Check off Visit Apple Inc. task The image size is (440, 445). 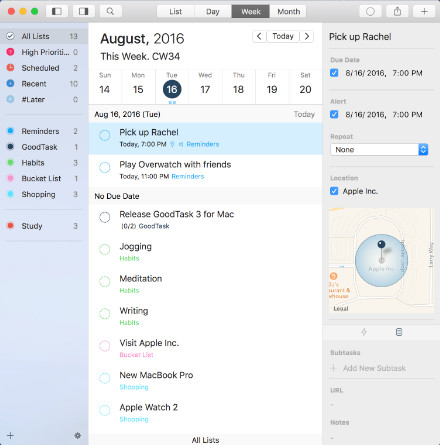pos(105,346)
